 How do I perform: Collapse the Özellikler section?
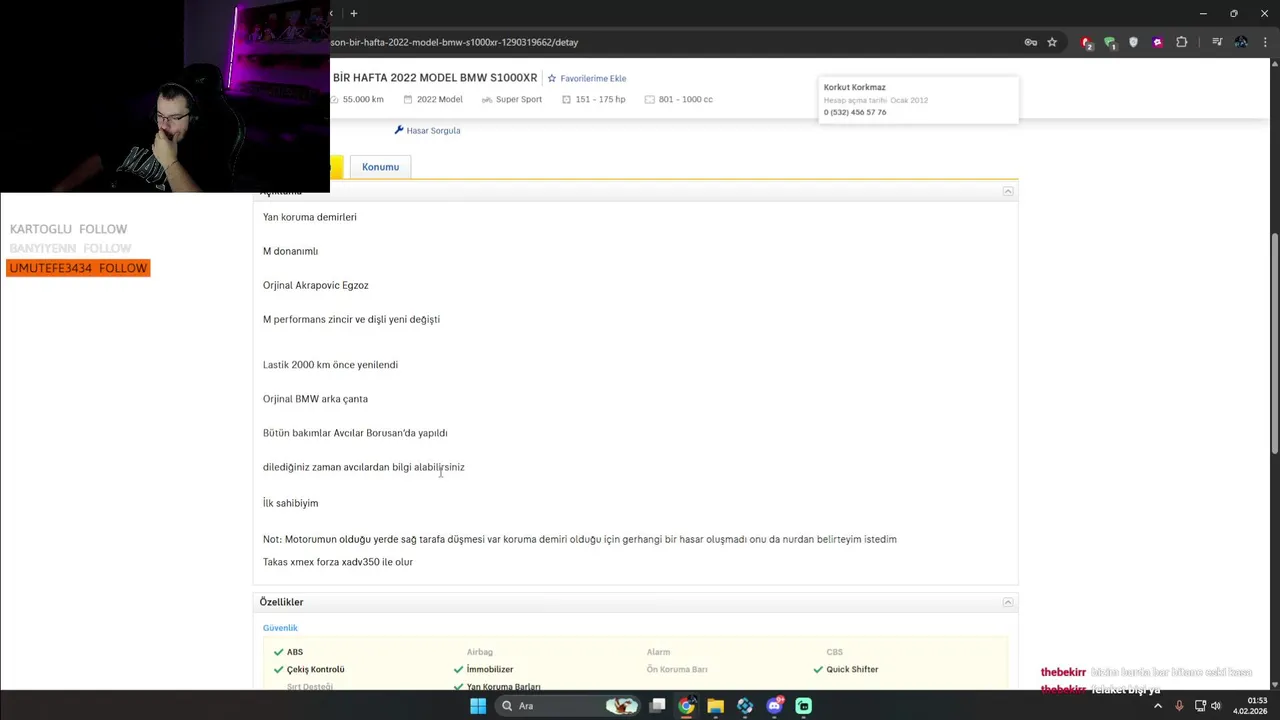click(1008, 602)
